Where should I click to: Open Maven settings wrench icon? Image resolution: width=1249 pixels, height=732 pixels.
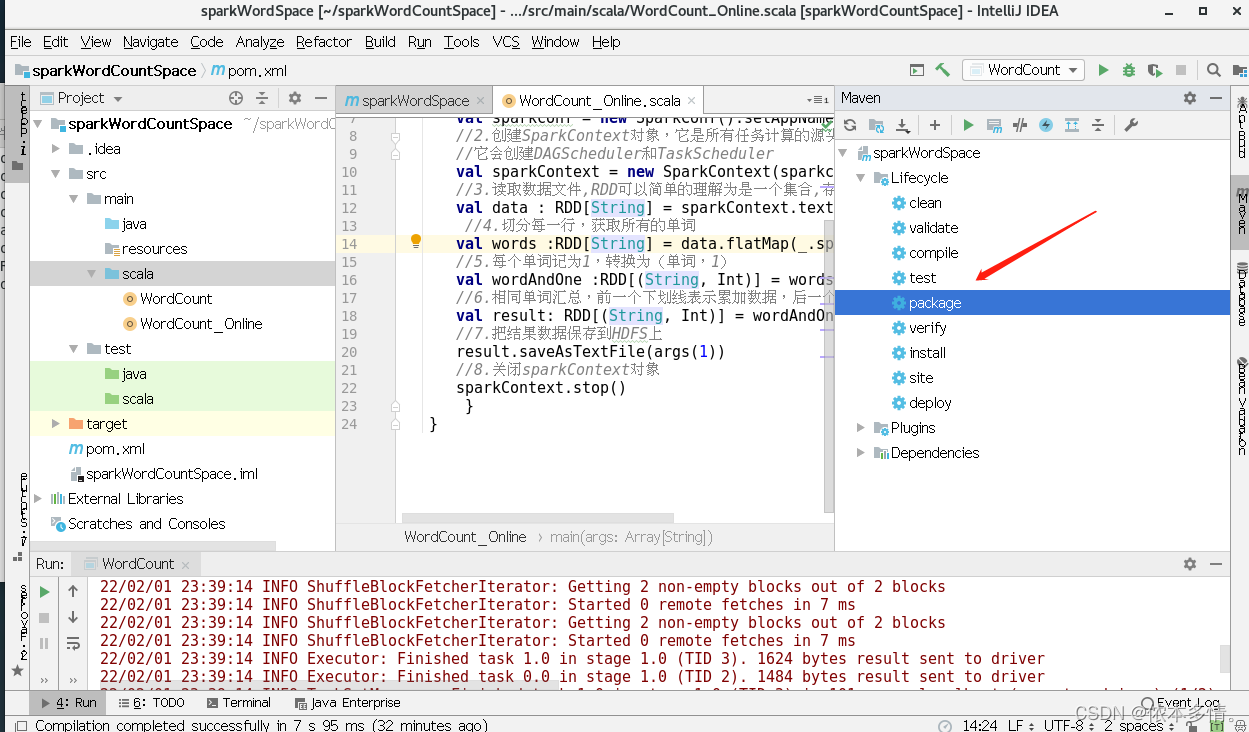1131,125
